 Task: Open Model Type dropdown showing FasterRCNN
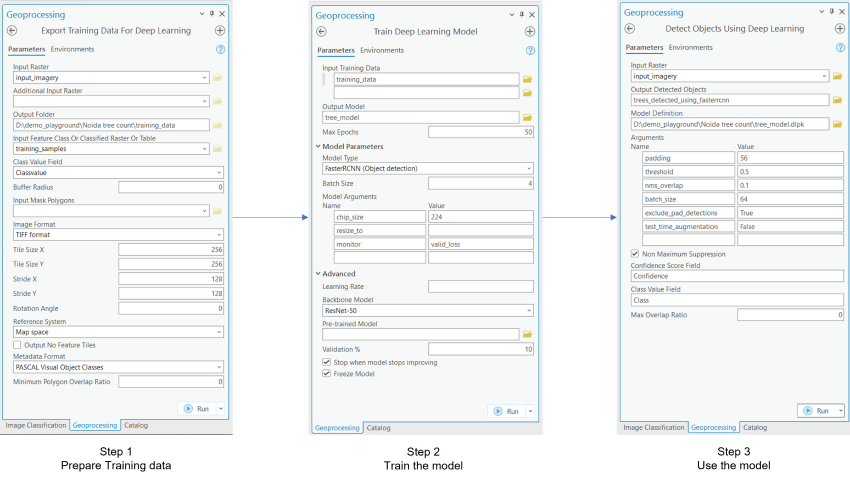(427, 168)
